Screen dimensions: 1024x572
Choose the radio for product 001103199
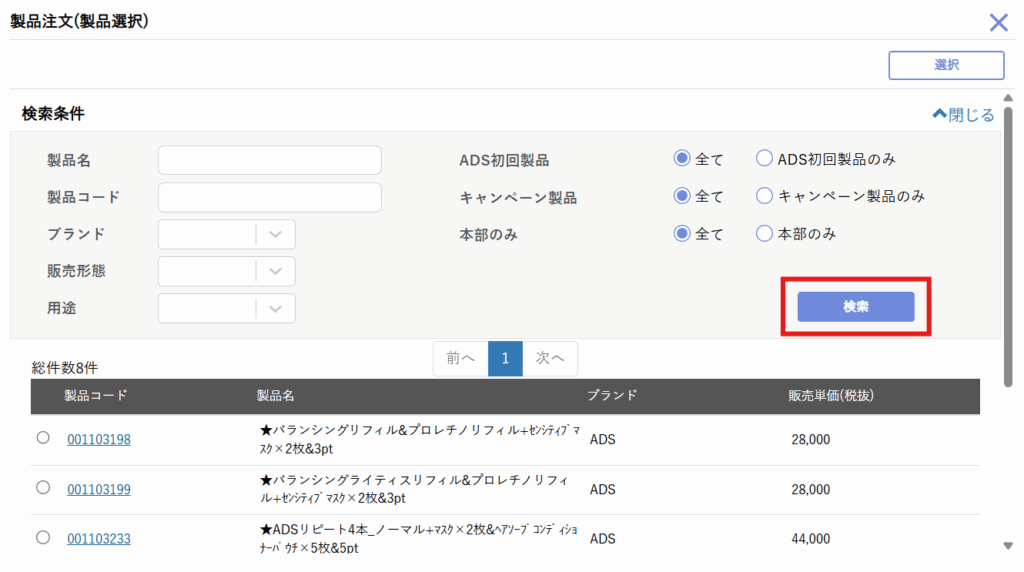(x=43, y=487)
